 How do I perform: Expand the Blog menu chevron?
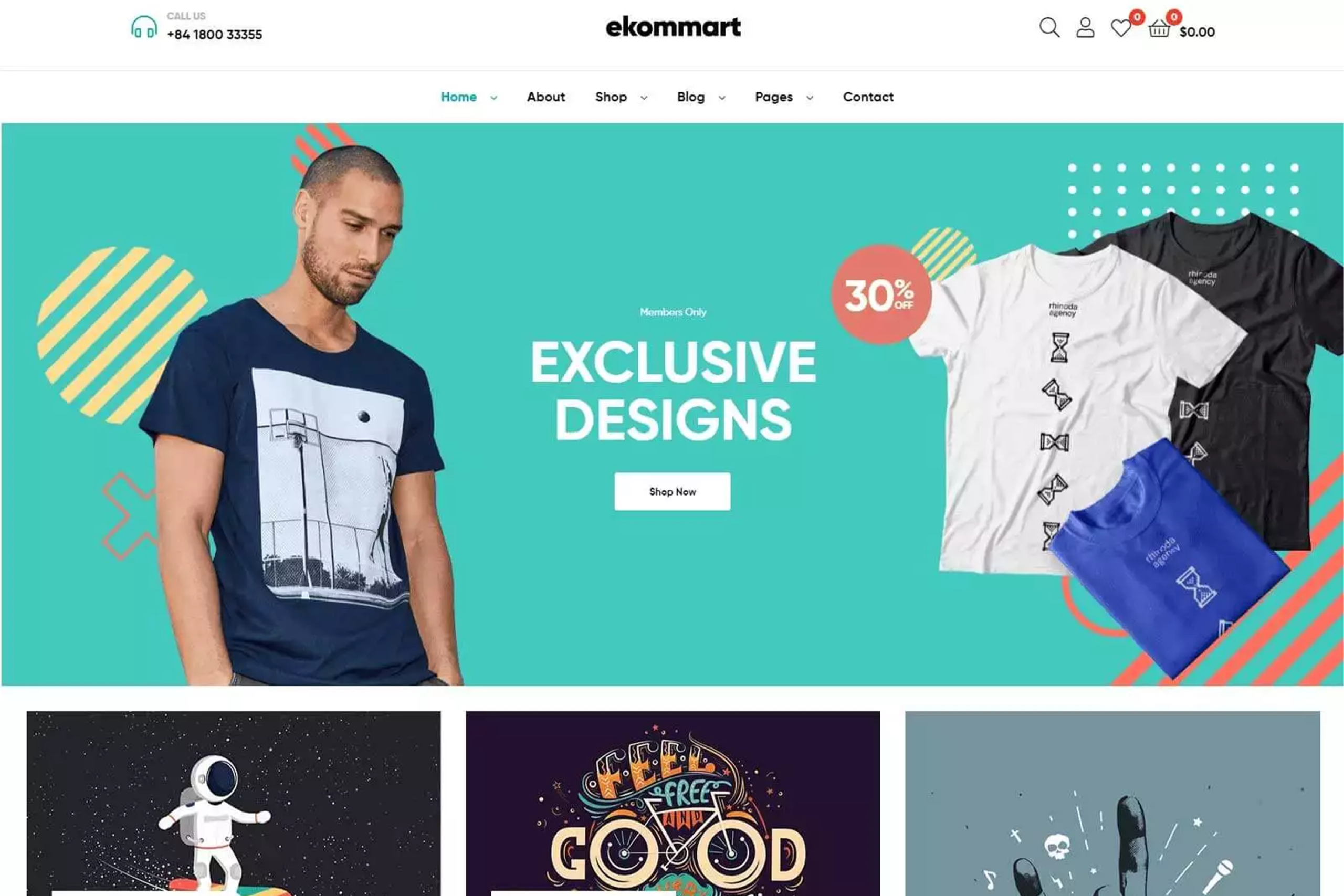[x=722, y=98]
